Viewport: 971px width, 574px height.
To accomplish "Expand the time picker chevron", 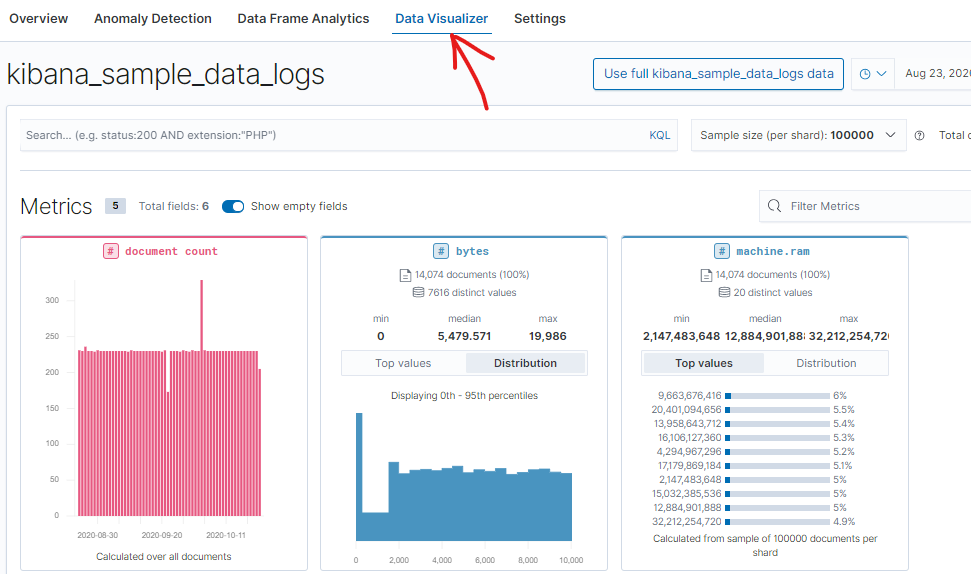I will pos(882,74).
